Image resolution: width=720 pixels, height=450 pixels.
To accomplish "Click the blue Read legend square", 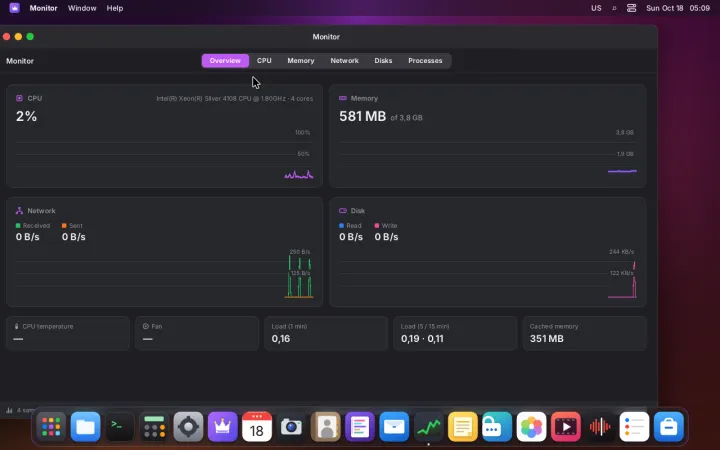I will 341,225.
